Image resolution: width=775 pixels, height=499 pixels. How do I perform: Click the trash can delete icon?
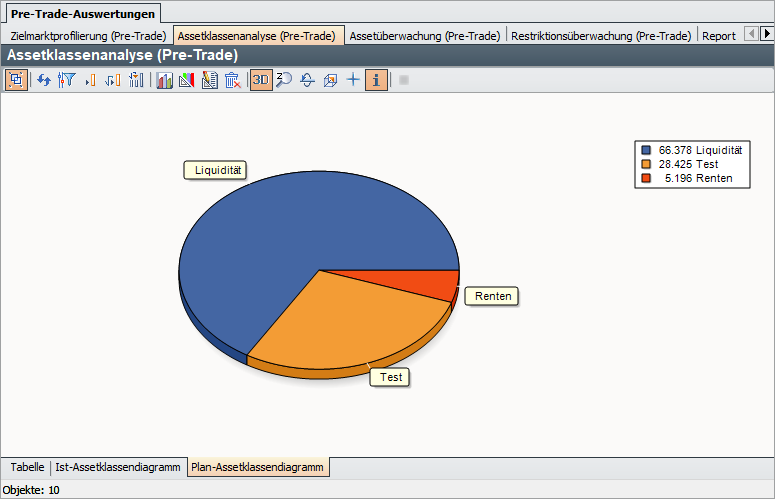[232, 80]
